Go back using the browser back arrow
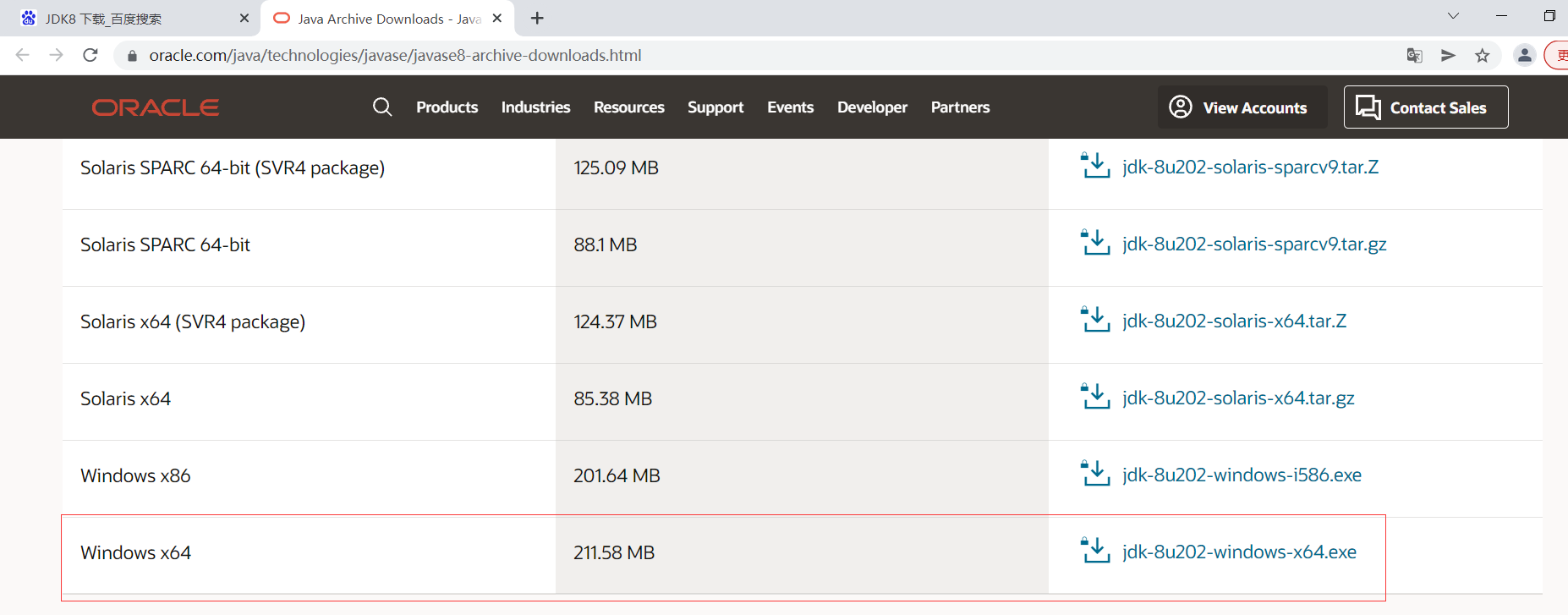1568x615 pixels. pos(23,55)
